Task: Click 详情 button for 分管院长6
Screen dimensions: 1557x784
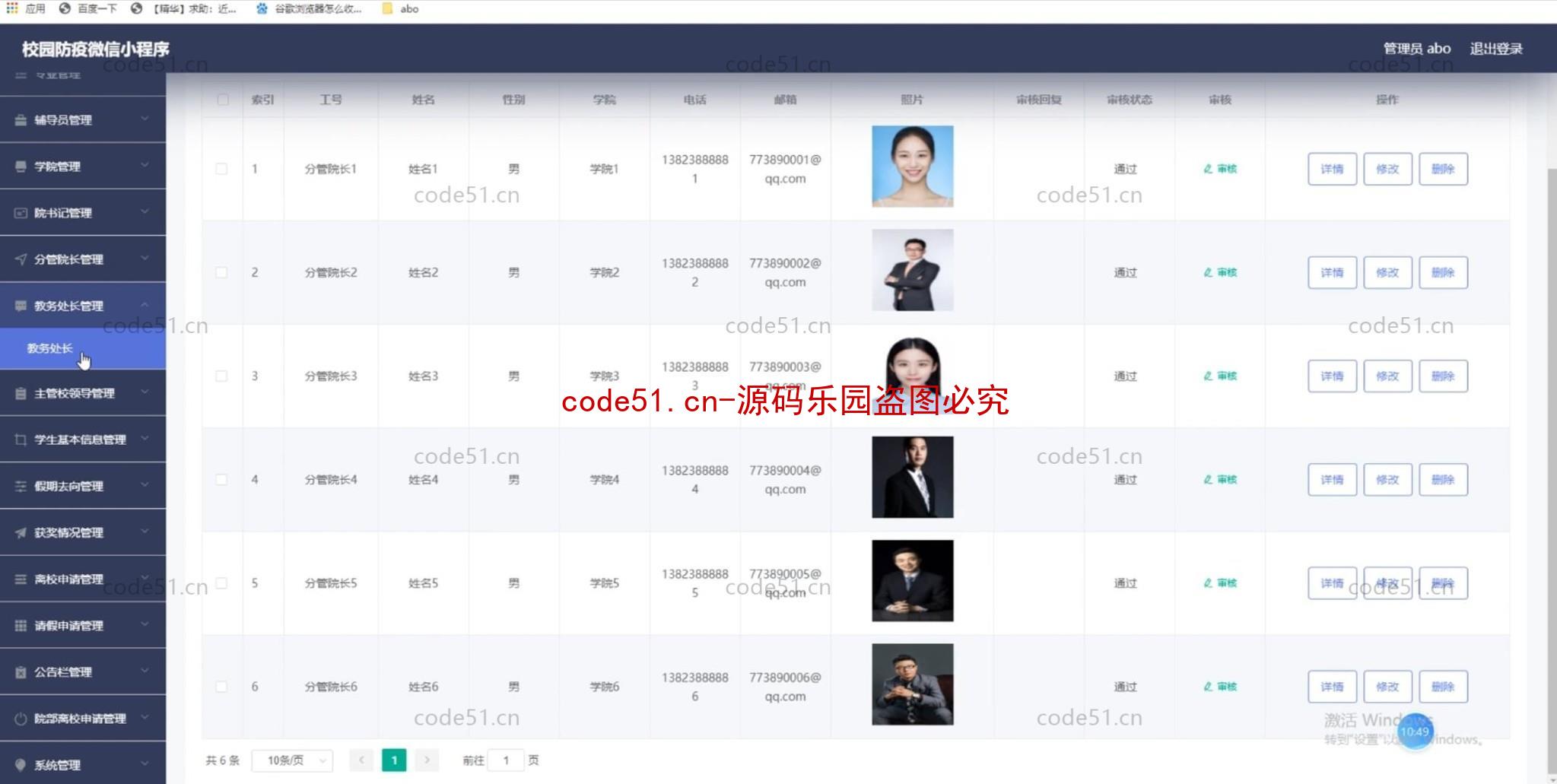Action: pyautogui.click(x=1332, y=687)
